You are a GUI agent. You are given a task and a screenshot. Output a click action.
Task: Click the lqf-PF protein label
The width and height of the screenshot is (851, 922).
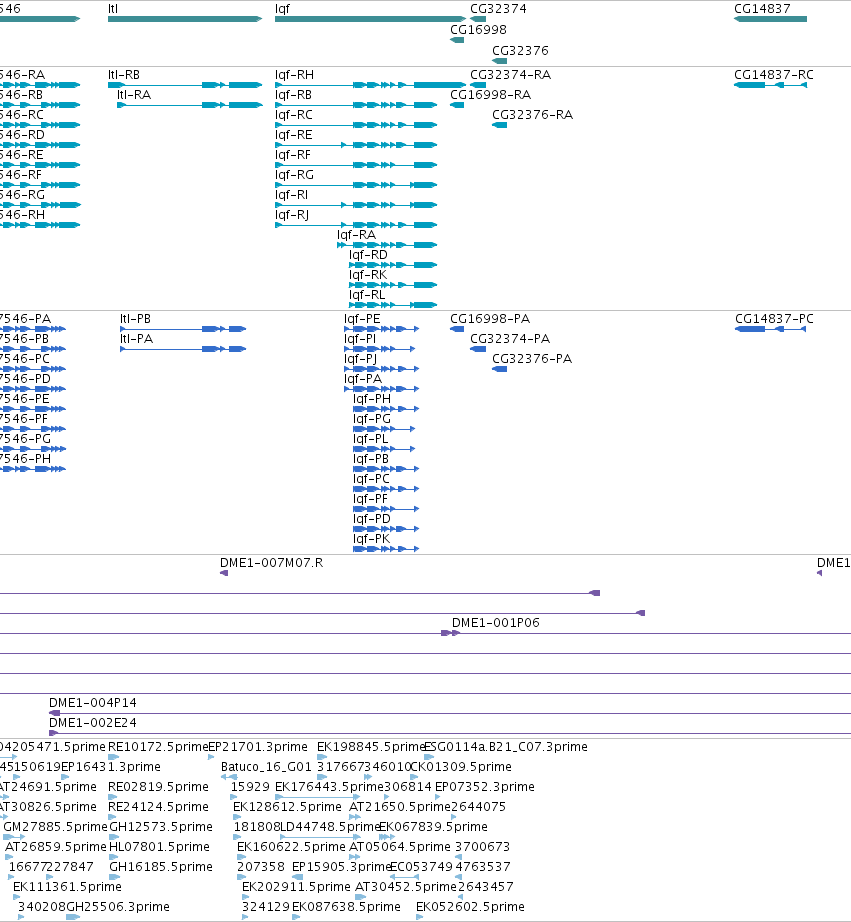(371, 499)
